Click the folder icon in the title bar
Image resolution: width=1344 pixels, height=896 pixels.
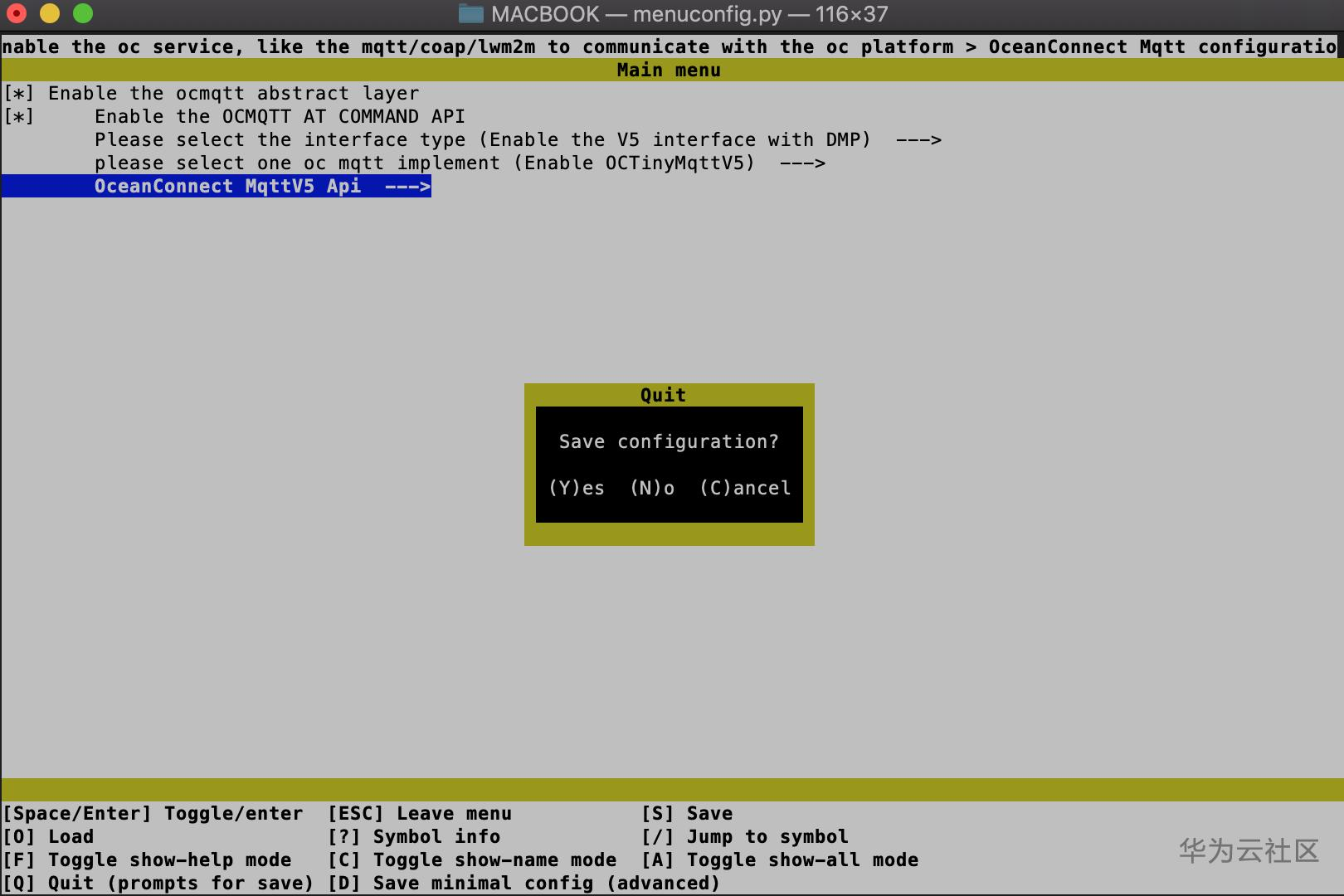pyautogui.click(x=471, y=13)
